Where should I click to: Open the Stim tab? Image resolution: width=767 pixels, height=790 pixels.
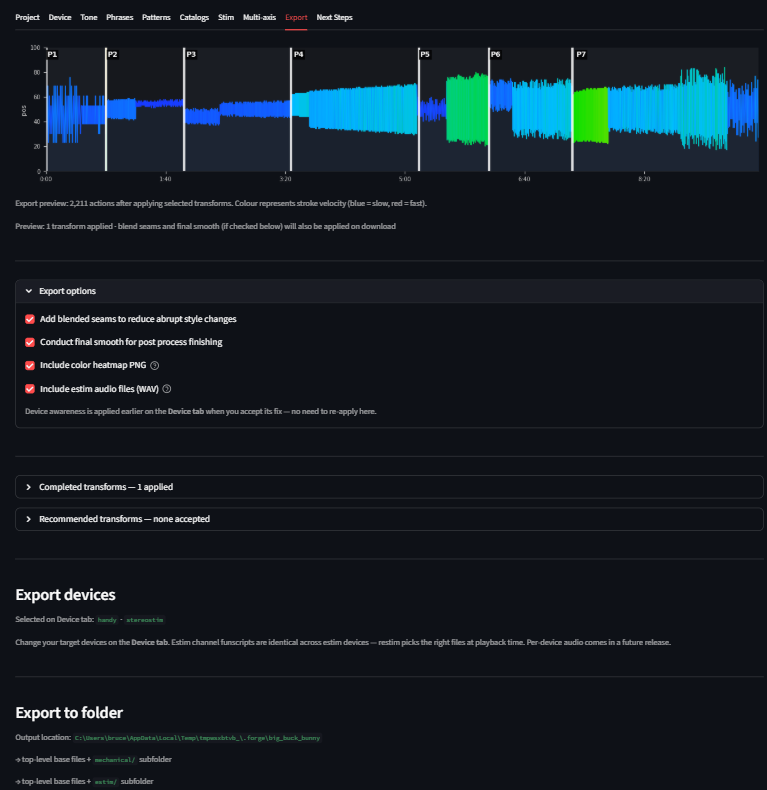point(226,18)
